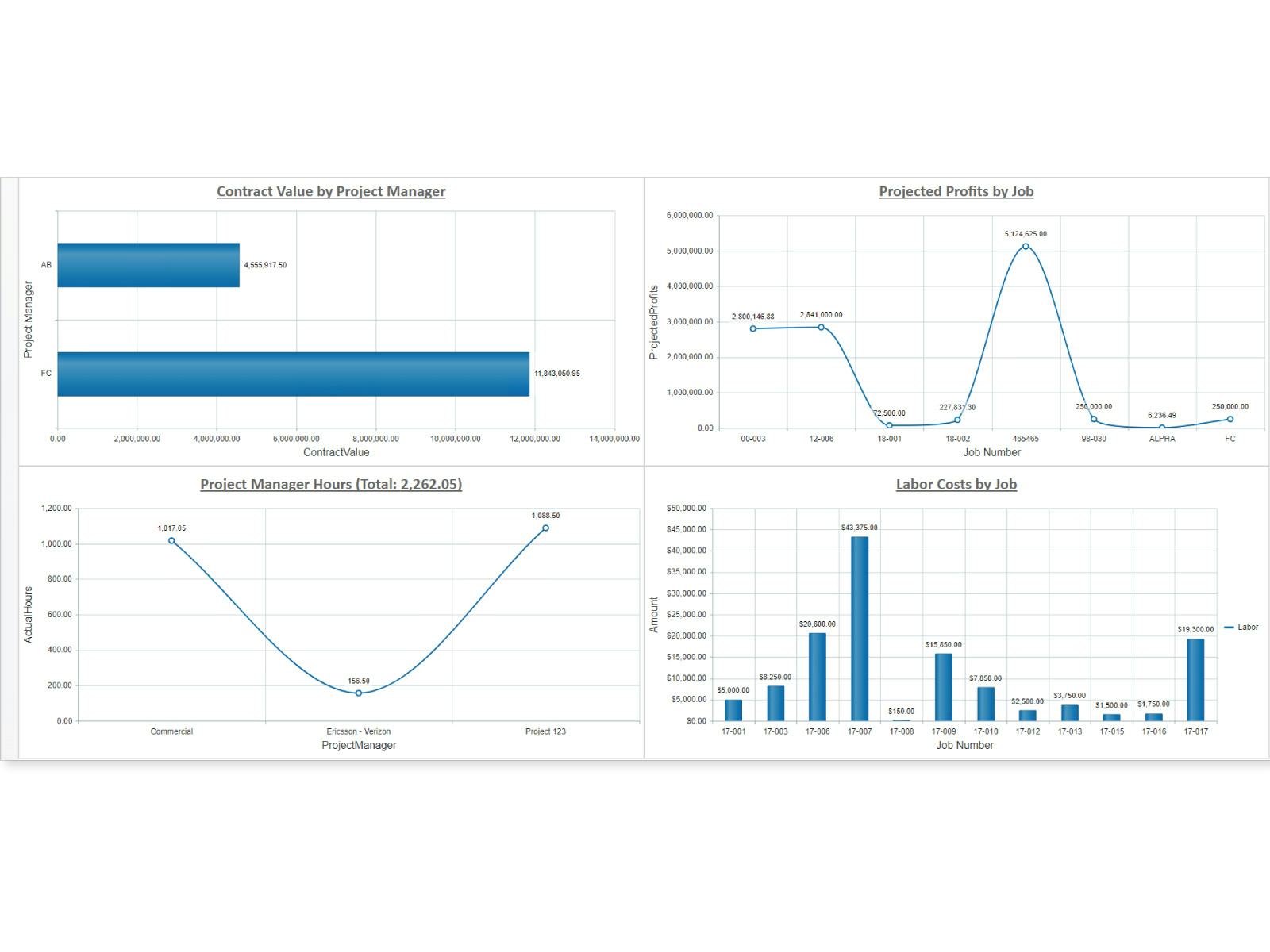
Task: Click the $150.00 labor value label
Action: click(x=902, y=712)
